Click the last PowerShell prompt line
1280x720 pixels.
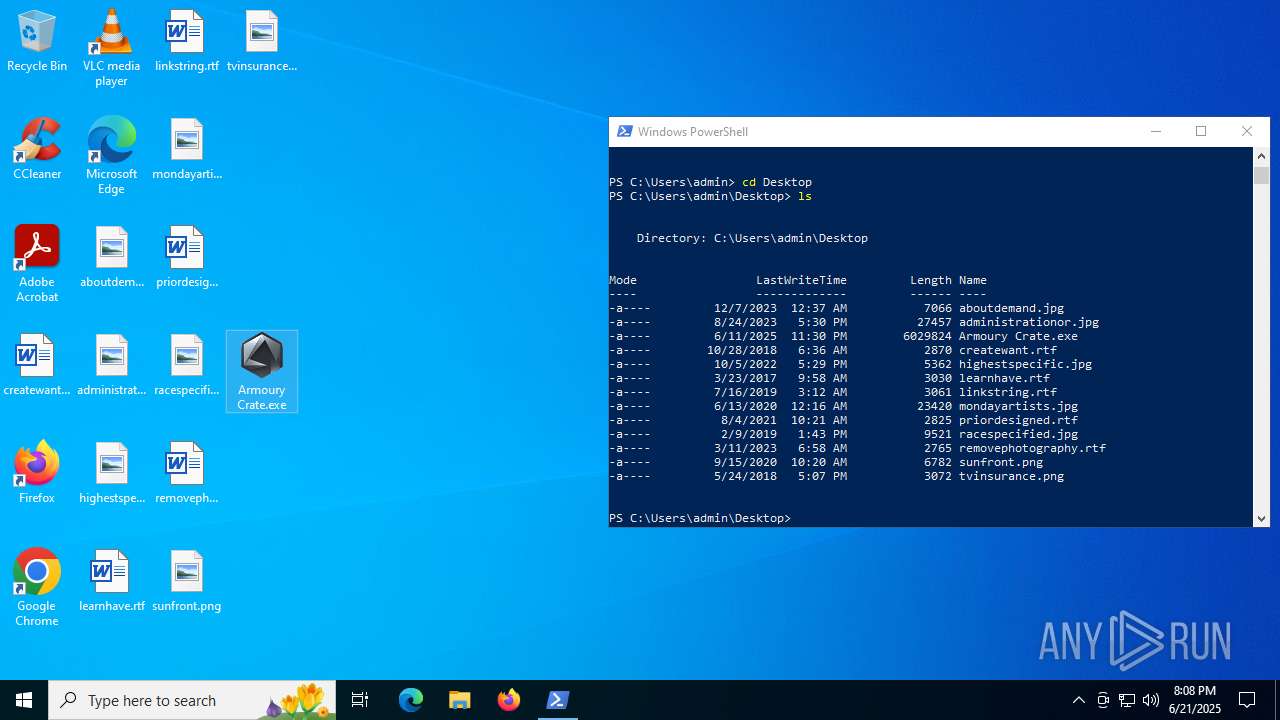(x=699, y=518)
